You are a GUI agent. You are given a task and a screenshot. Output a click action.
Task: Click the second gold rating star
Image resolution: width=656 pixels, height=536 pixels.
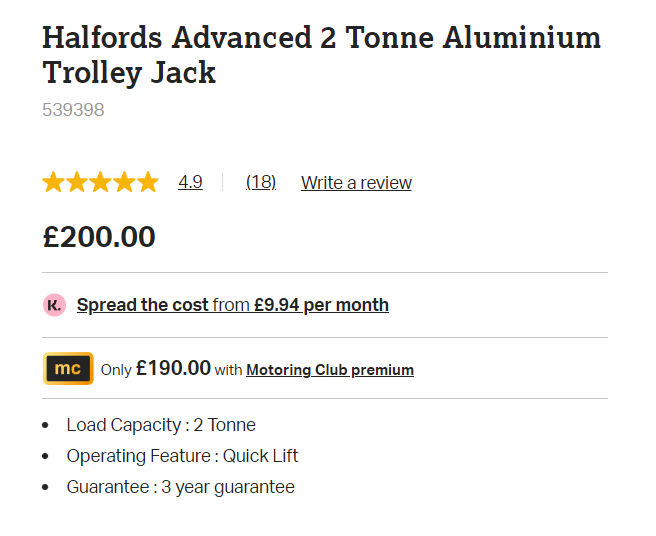[x=77, y=182]
